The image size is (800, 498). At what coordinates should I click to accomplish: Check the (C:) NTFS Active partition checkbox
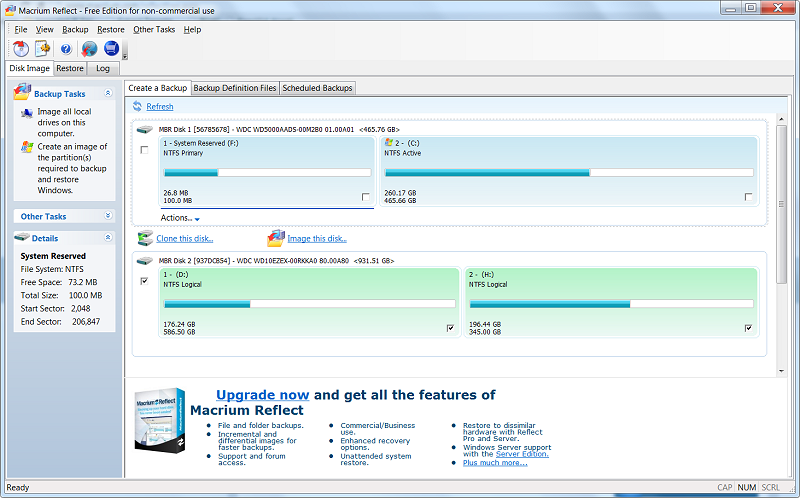pos(748,197)
